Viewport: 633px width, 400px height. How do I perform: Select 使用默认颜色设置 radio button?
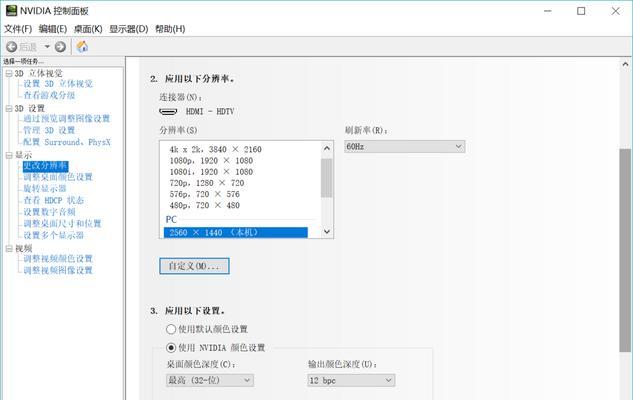point(171,329)
